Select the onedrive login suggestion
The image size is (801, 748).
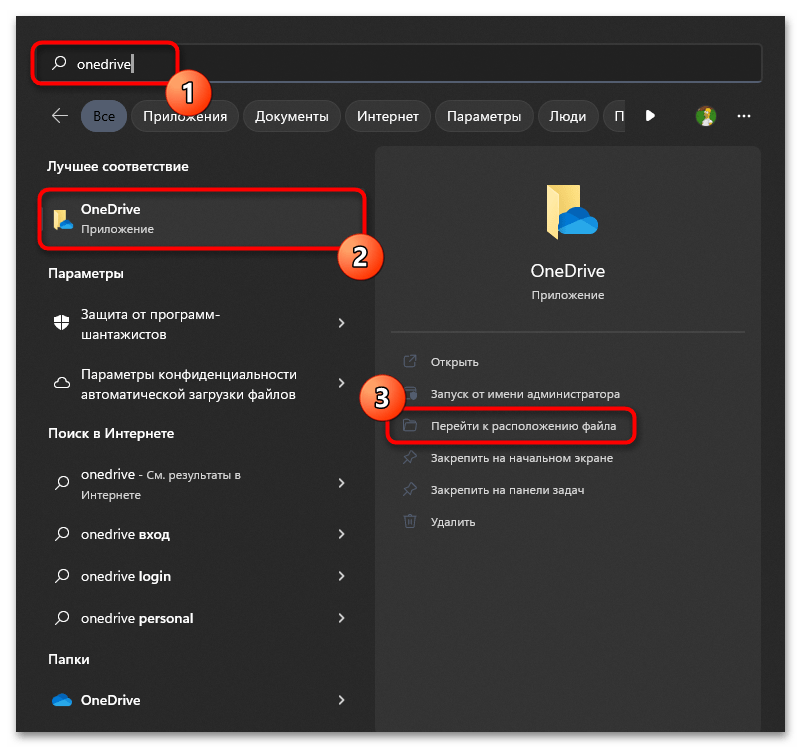198,576
